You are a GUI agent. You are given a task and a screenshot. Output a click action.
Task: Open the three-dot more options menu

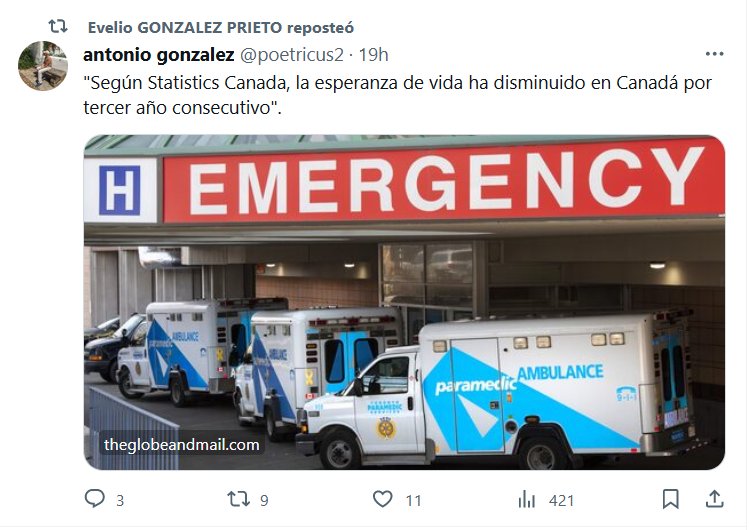pyautogui.click(x=715, y=54)
